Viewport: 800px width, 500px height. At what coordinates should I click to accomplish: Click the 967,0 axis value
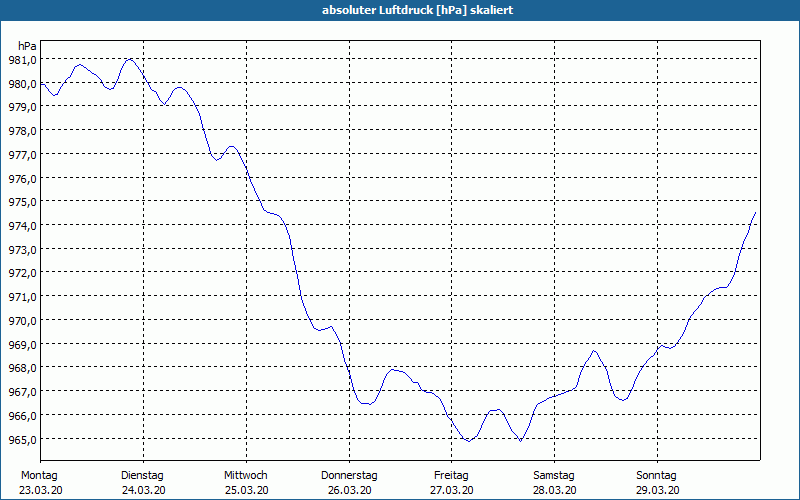(22, 392)
